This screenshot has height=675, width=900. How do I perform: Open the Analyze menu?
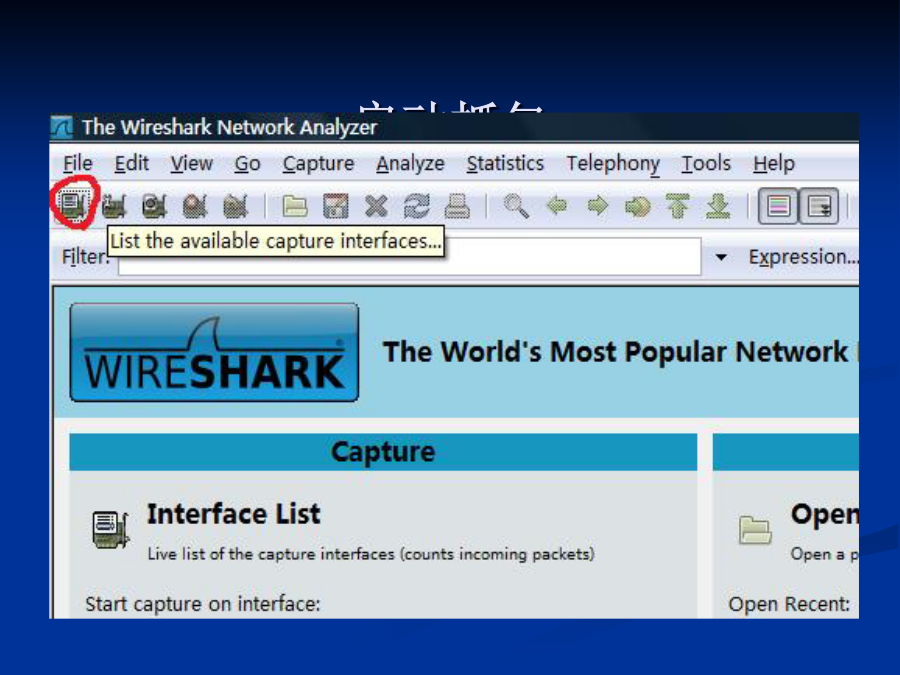[410, 164]
